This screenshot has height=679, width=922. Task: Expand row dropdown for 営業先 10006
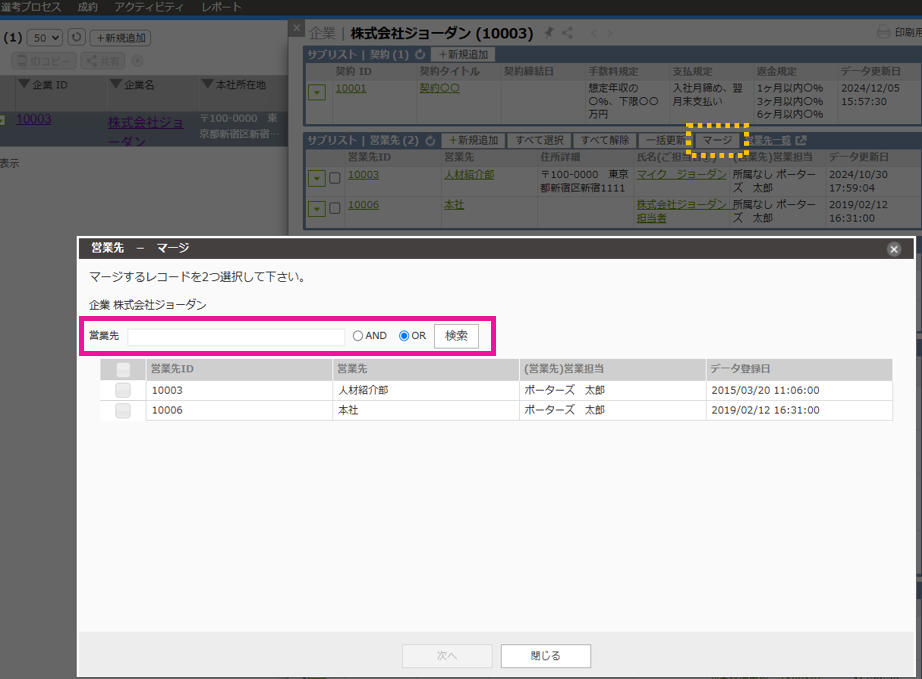pos(317,208)
